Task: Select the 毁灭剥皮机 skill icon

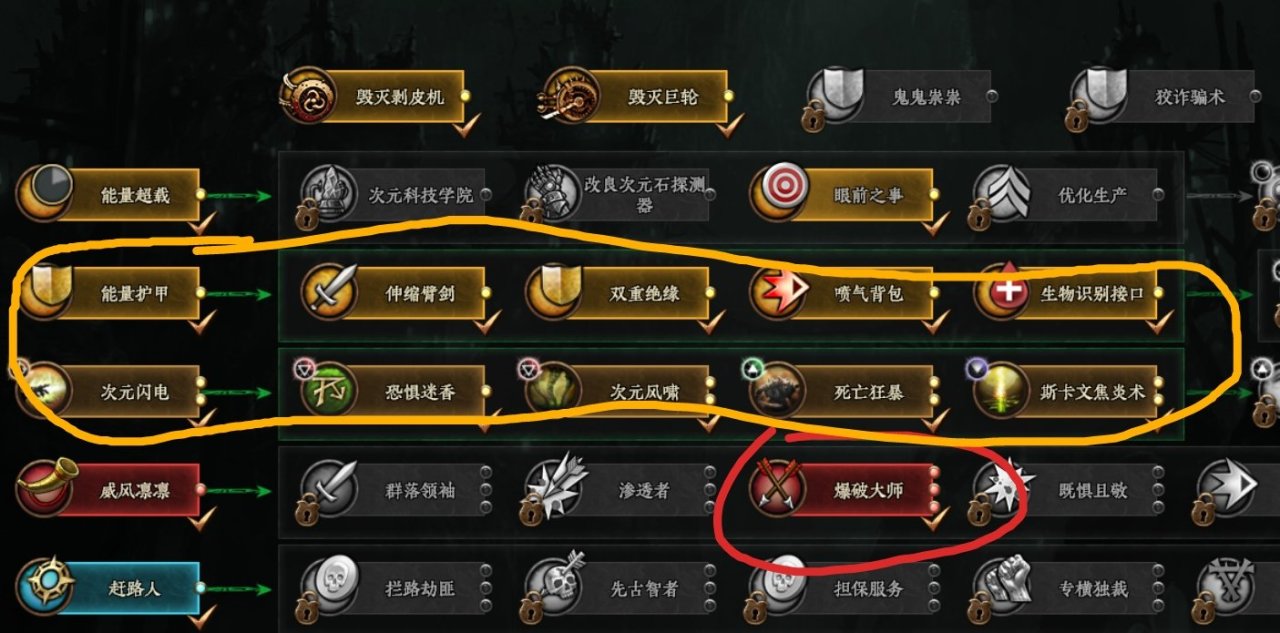Action: pyautogui.click(x=307, y=97)
